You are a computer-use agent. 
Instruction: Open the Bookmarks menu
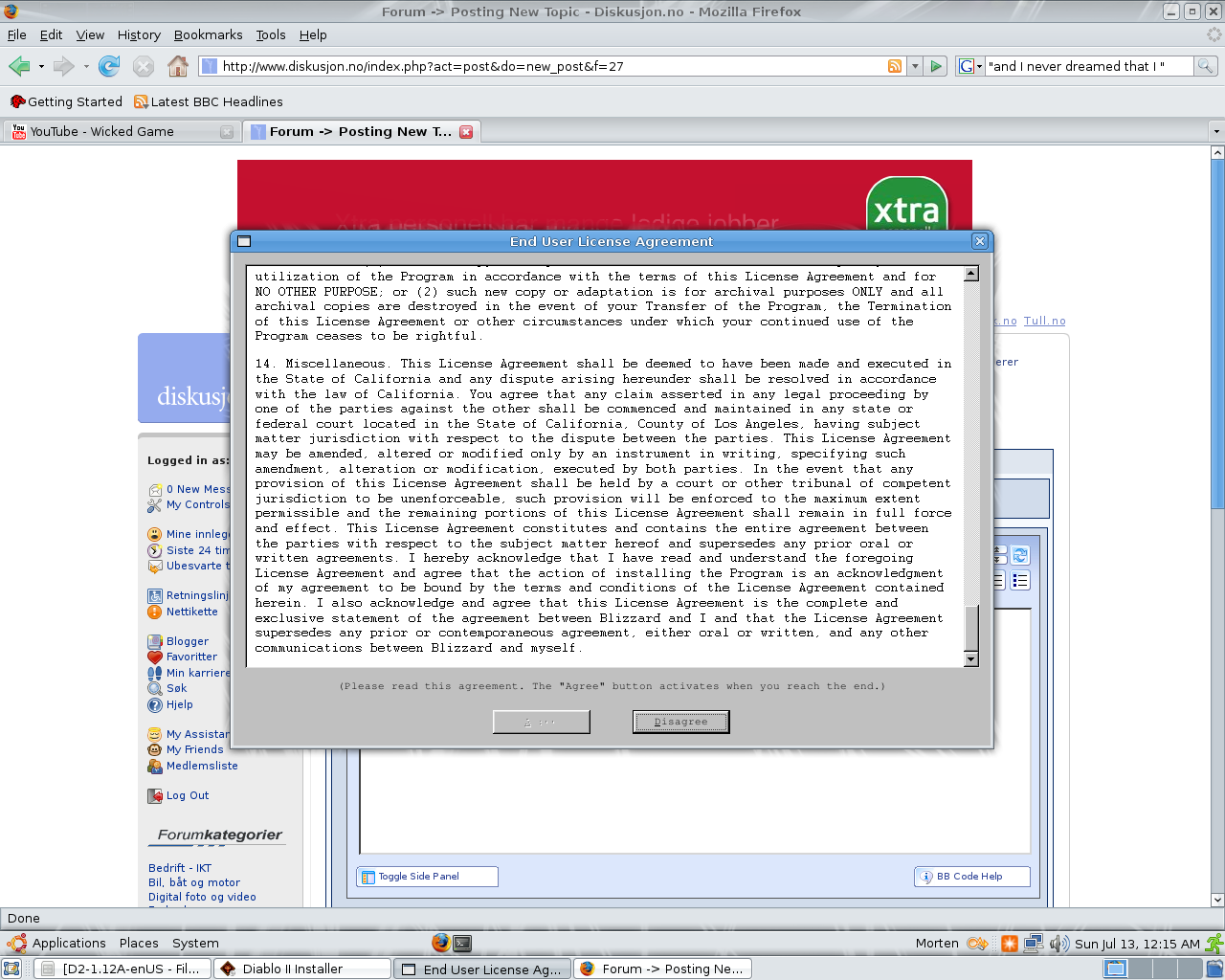coord(209,34)
